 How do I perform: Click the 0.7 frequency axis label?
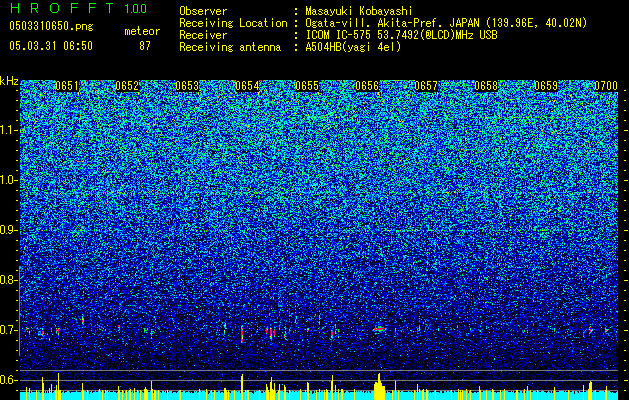click(x=8, y=330)
